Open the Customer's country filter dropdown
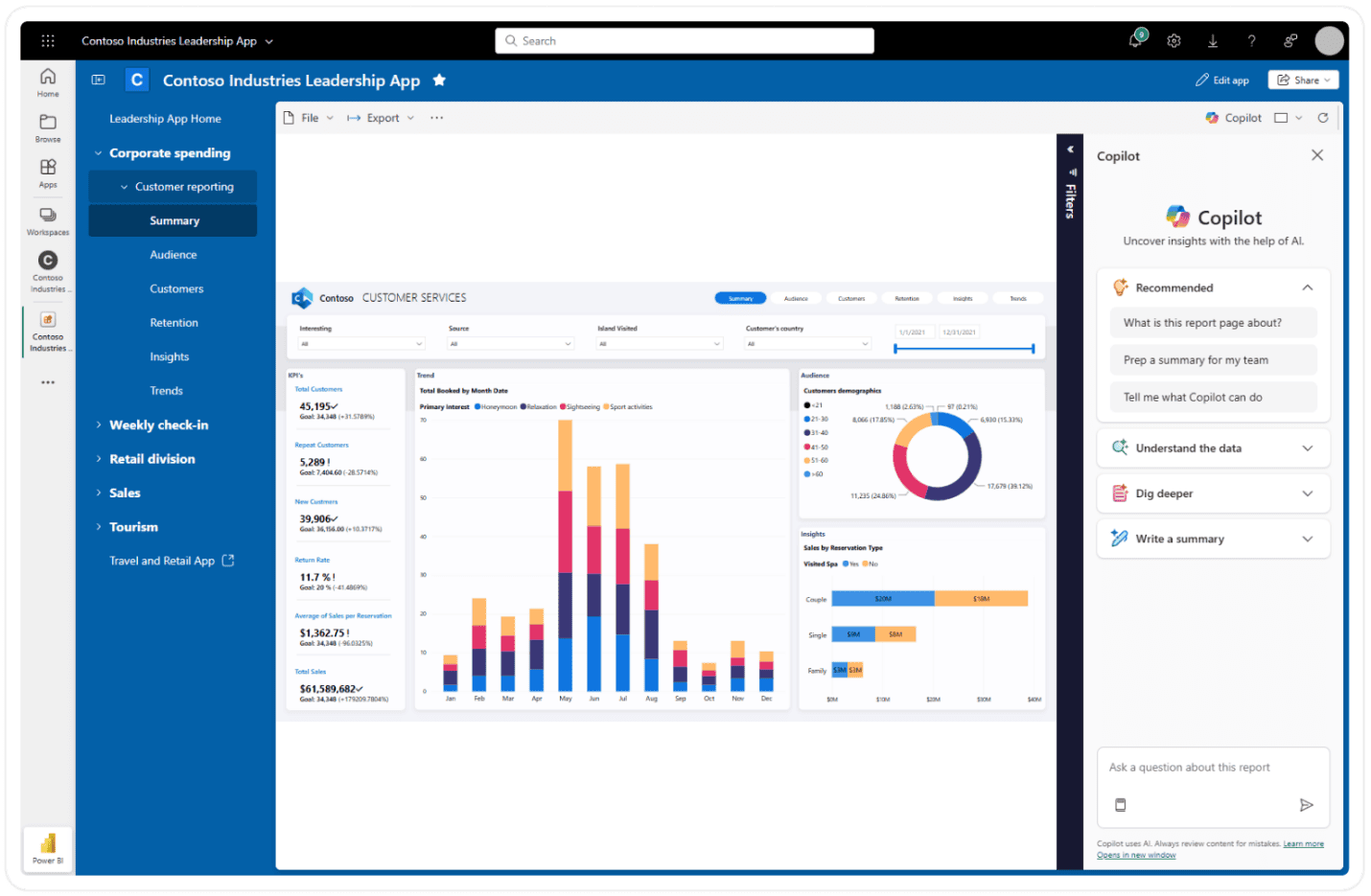The width and height of the screenshot is (1371, 896). pos(808,343)
